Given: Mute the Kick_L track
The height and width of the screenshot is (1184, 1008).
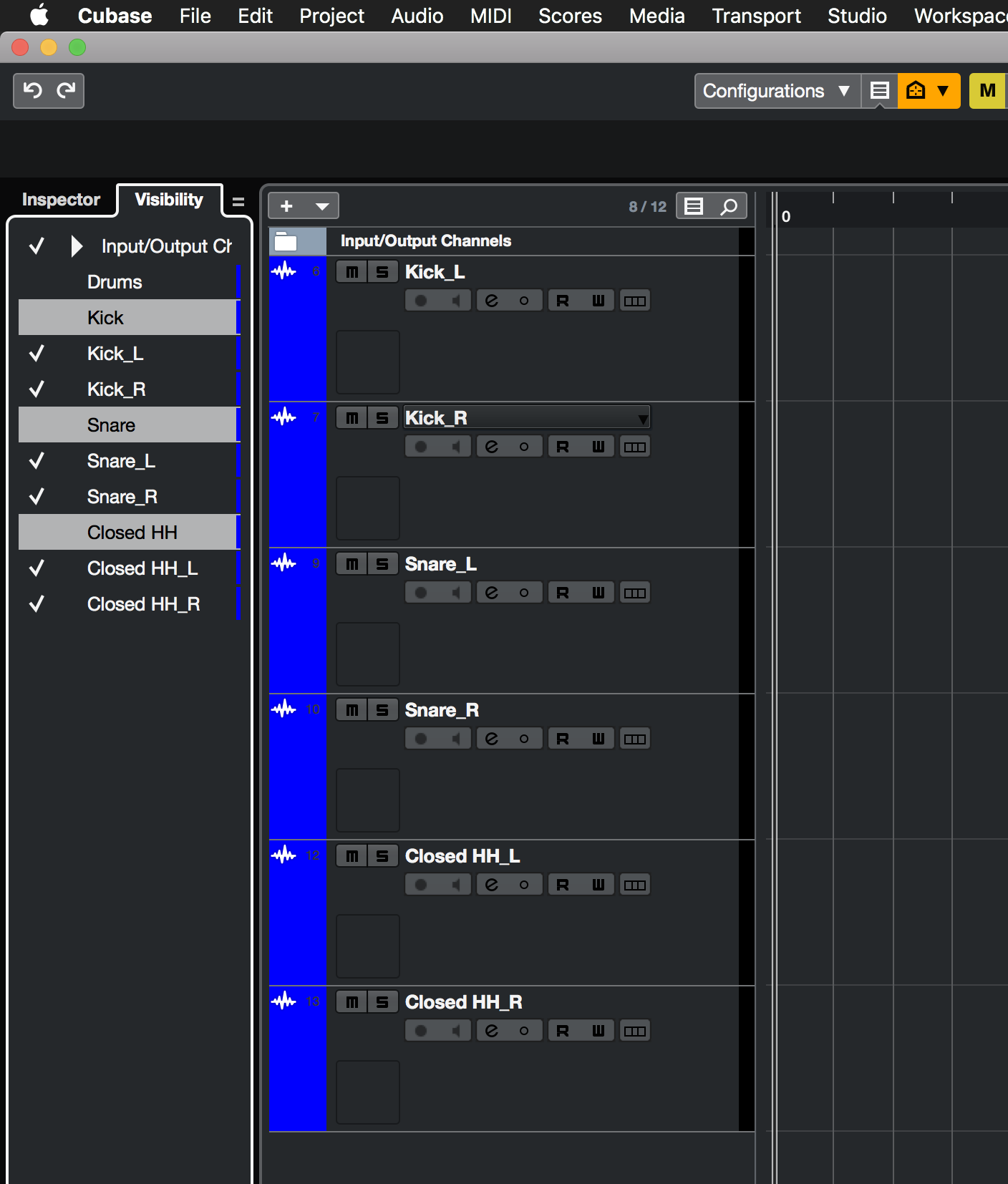Looking at the screenshot, I should (x=352, y=272).
